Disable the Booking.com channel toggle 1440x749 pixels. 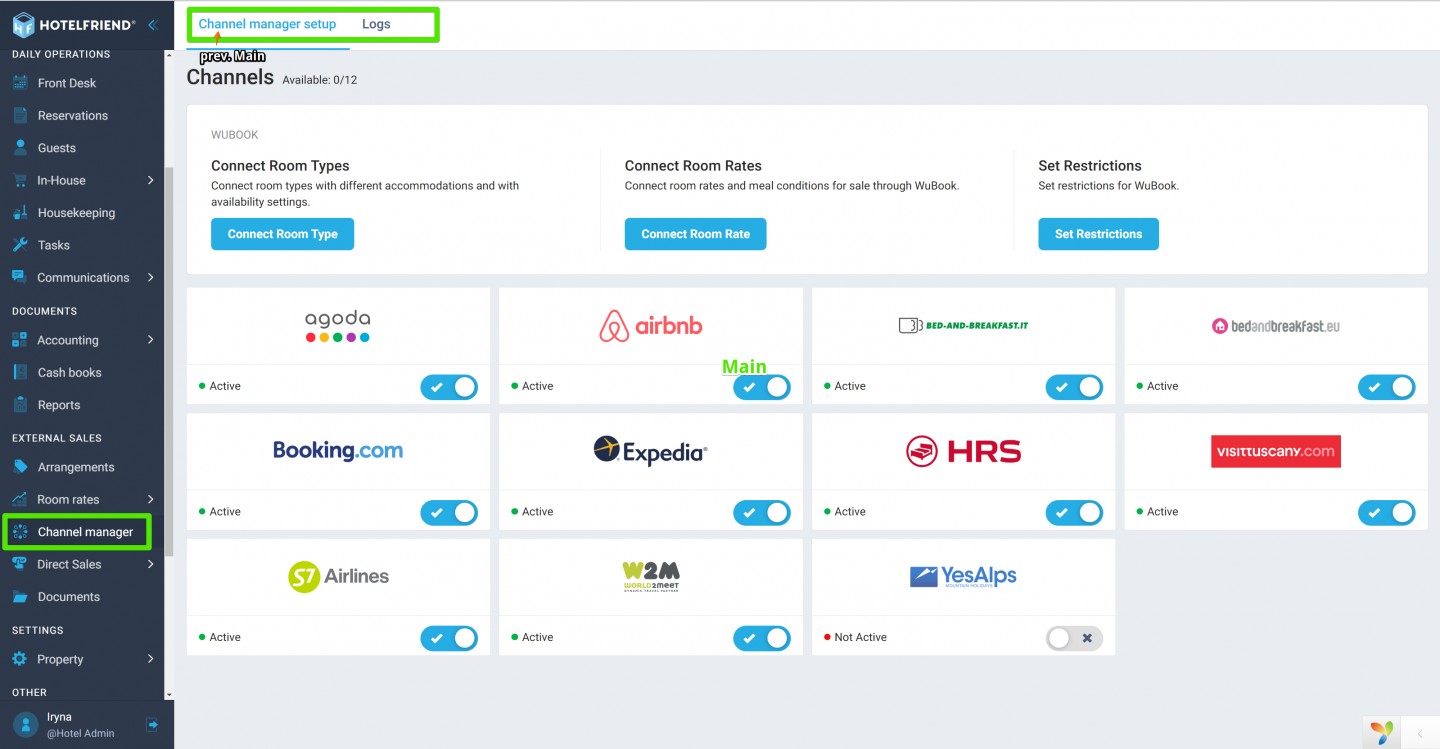point(449,513)
